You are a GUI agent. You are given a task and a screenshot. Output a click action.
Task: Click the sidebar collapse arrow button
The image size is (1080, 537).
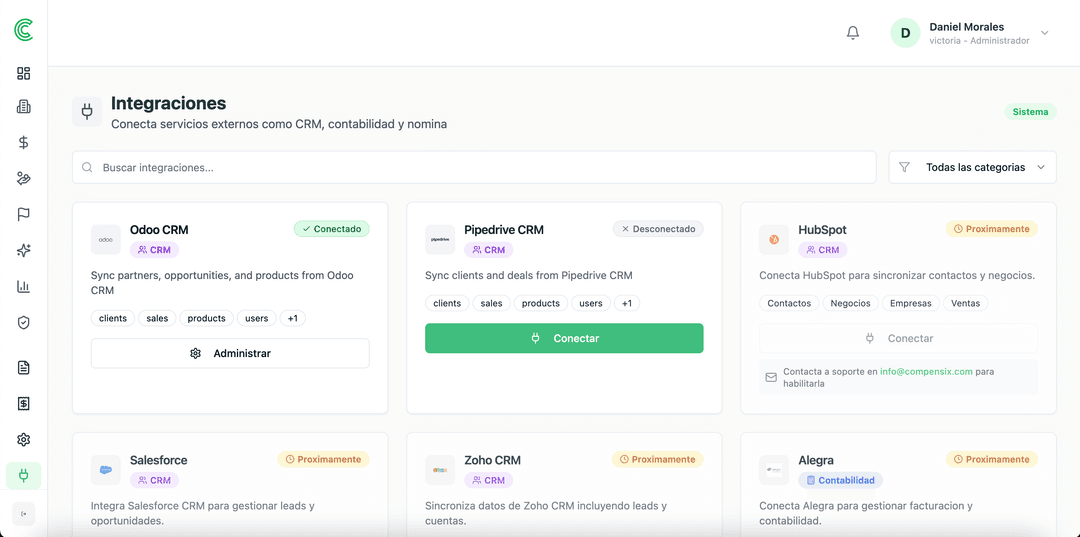[24, 513]
